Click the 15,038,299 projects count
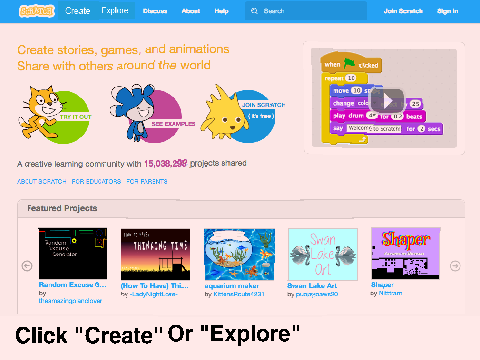 [165, 164]
